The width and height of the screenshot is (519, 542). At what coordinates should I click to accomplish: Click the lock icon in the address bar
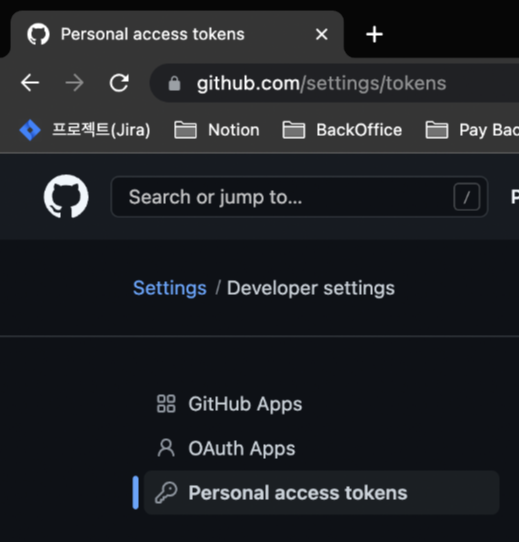pyautogui.click(x=174, y=84)
